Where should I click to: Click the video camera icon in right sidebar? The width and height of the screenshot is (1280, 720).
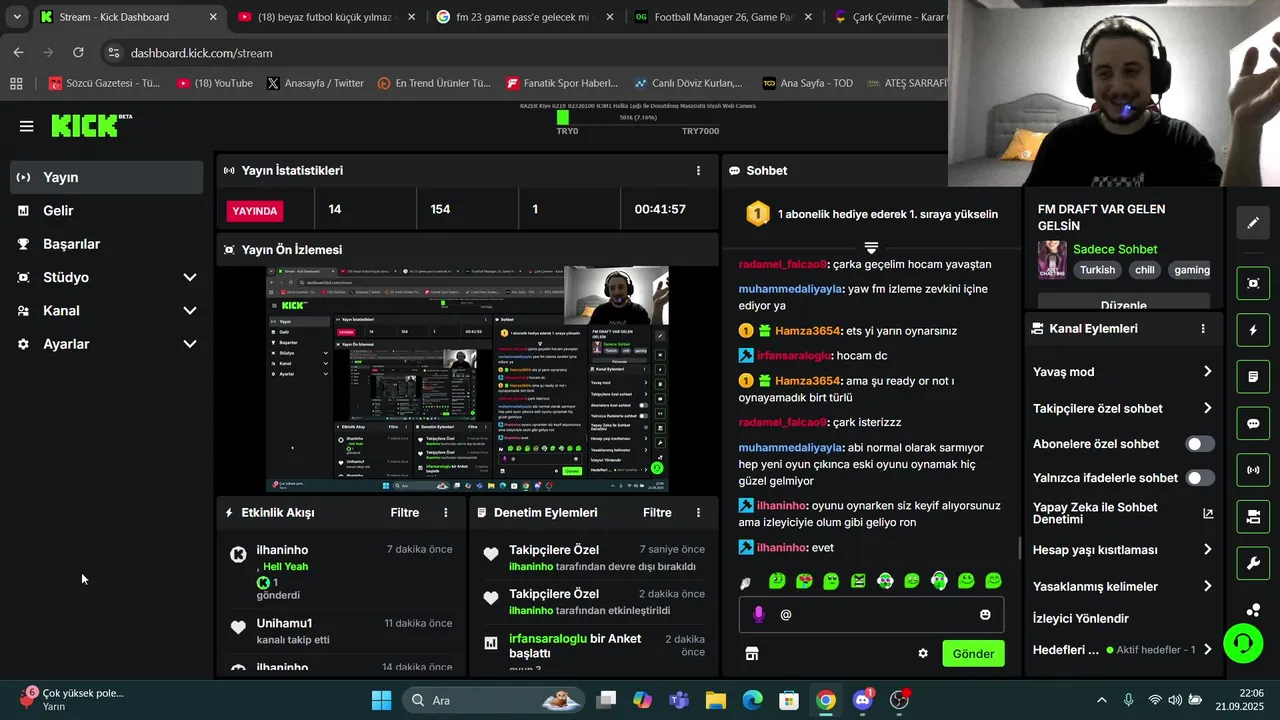coord(1253,517)
